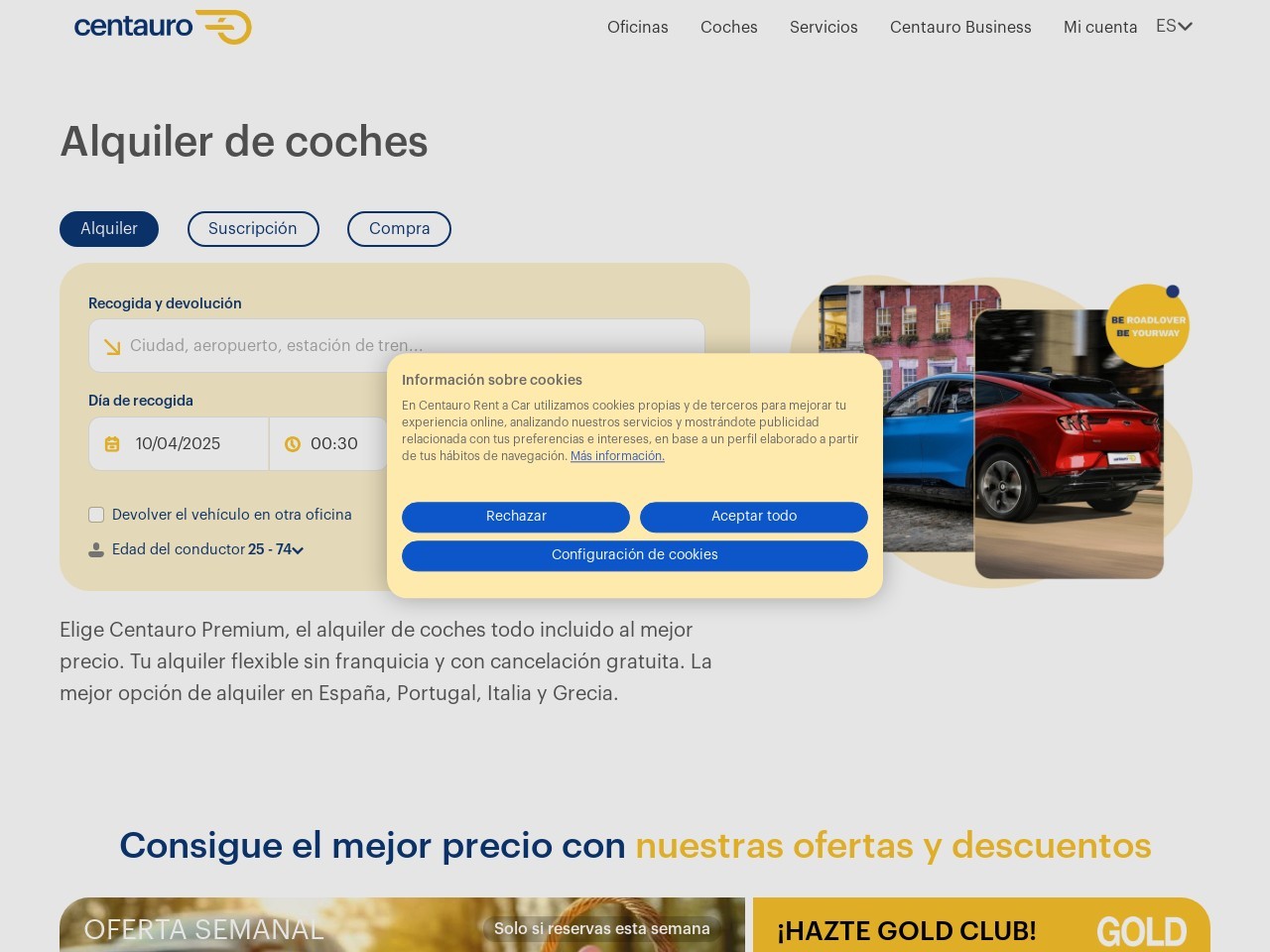Screen dimensions: 1270x952
Task: Switch to the Compra tab
Action: coord(399,229)
